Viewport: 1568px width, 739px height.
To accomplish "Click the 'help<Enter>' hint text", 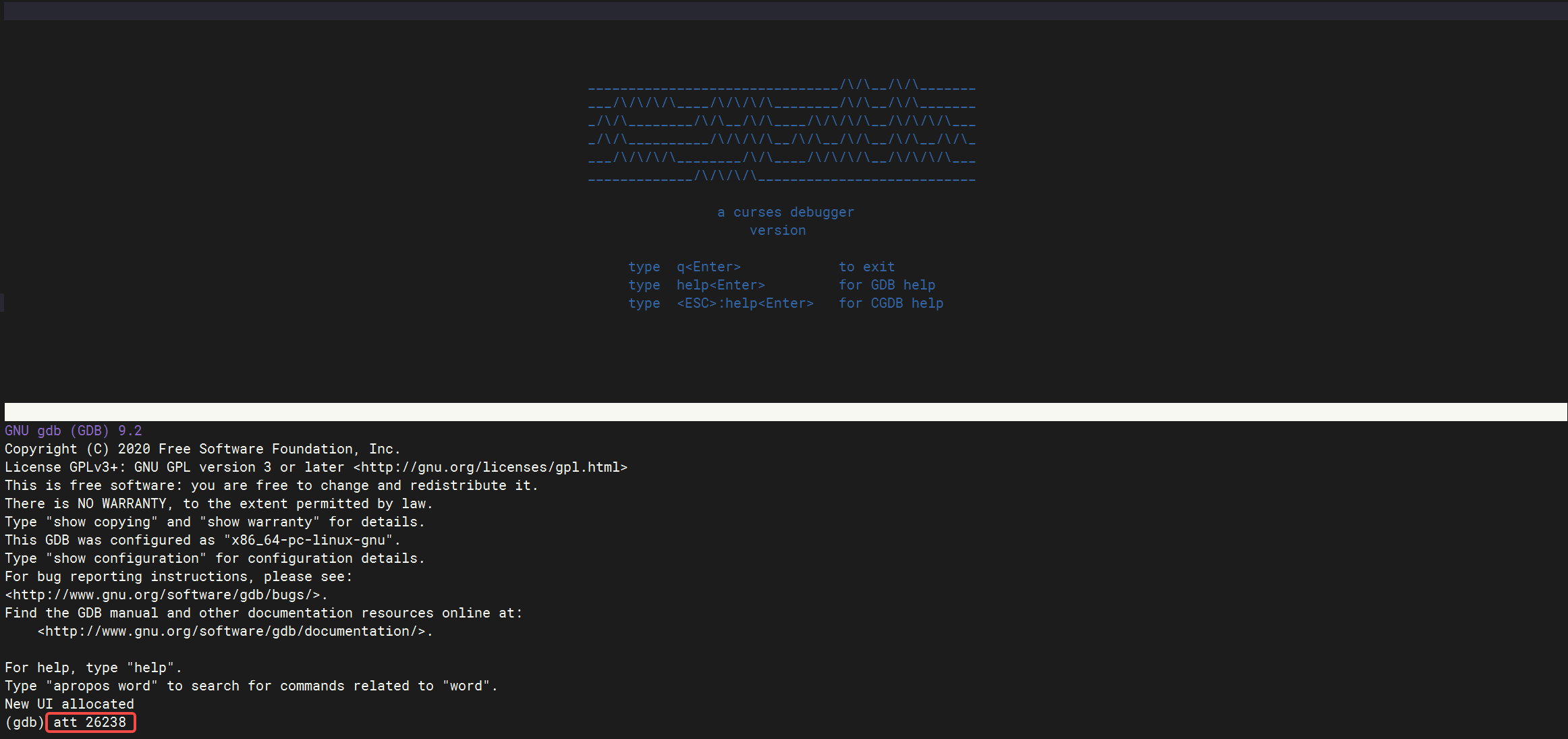I will coord(721,285).
